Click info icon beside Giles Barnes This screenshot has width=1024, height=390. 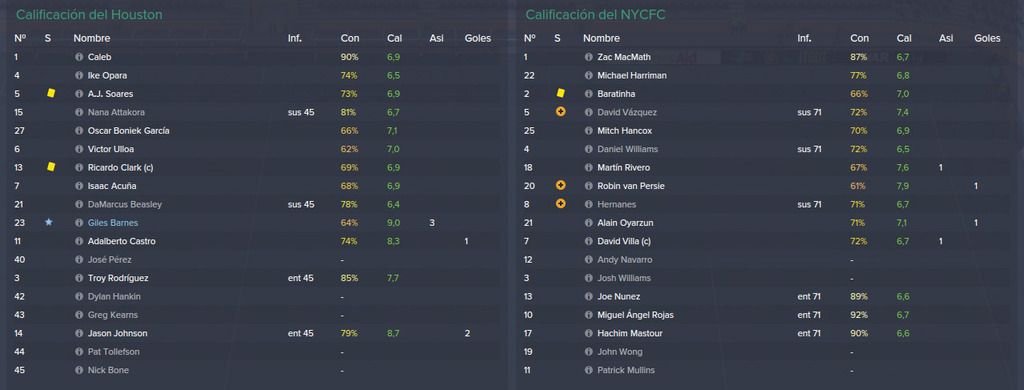click(x=80, y=223)
